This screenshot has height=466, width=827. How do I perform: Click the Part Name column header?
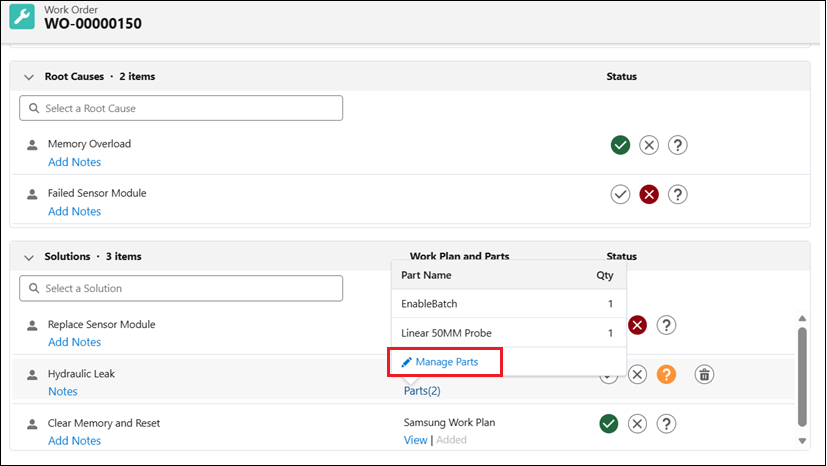(426, 275)
